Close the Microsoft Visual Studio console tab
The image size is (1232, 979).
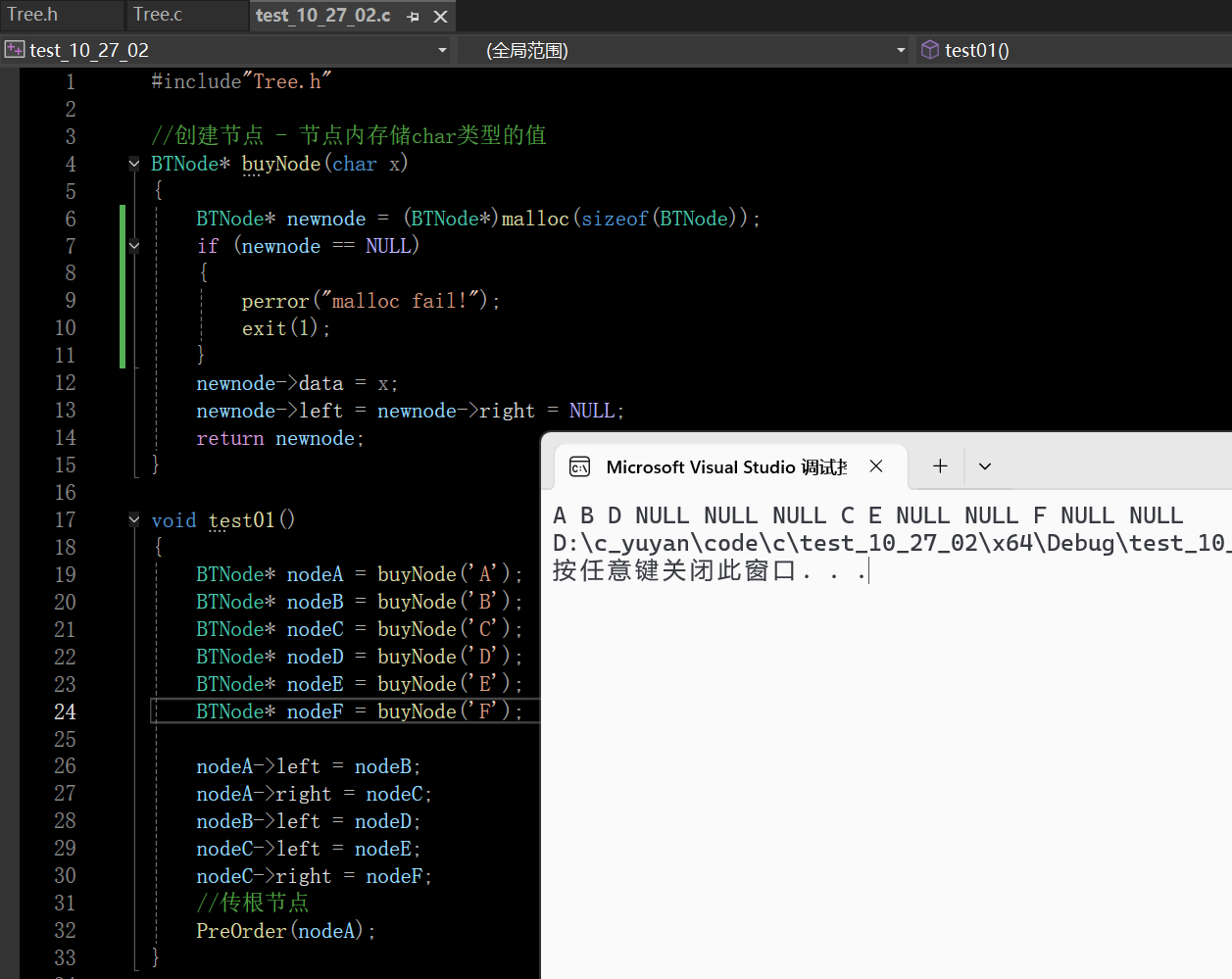click(876, 466)
